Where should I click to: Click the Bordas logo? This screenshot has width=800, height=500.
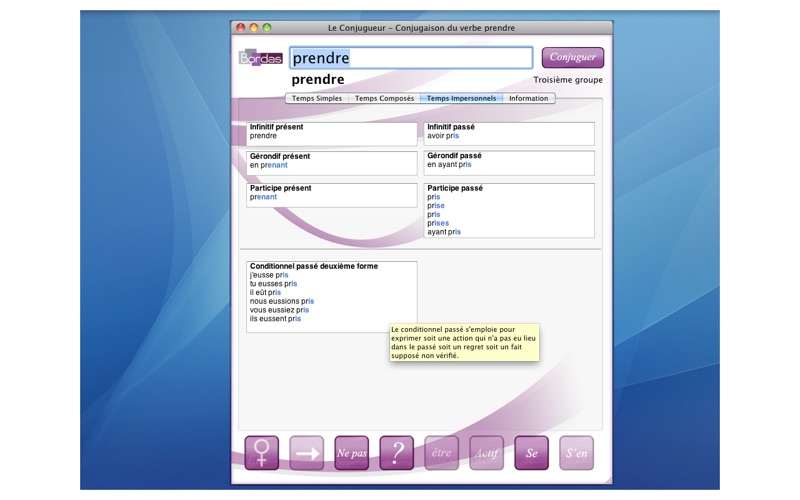[x=261, y=58]
